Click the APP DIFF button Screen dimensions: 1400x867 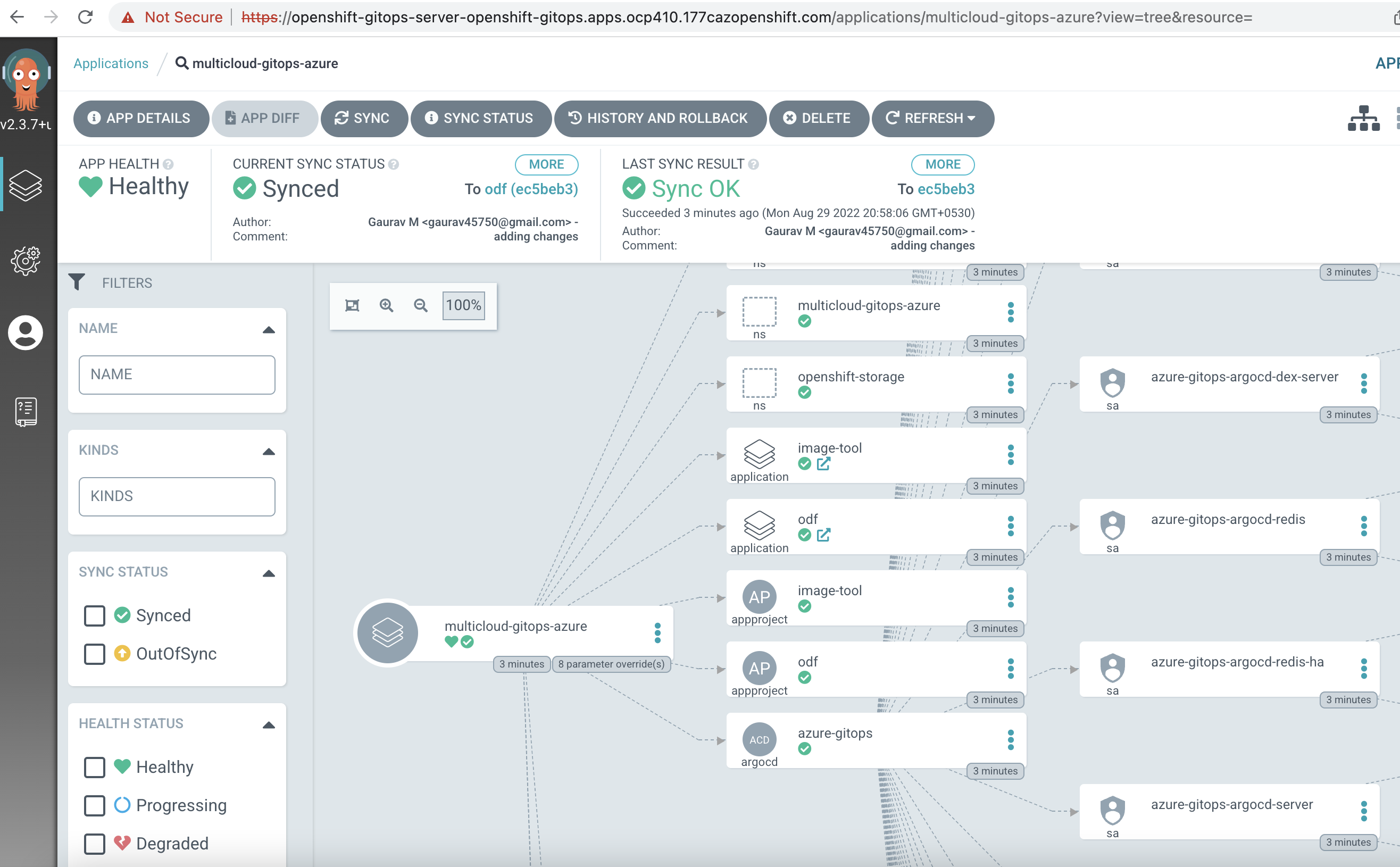click(x=264, y=118)
